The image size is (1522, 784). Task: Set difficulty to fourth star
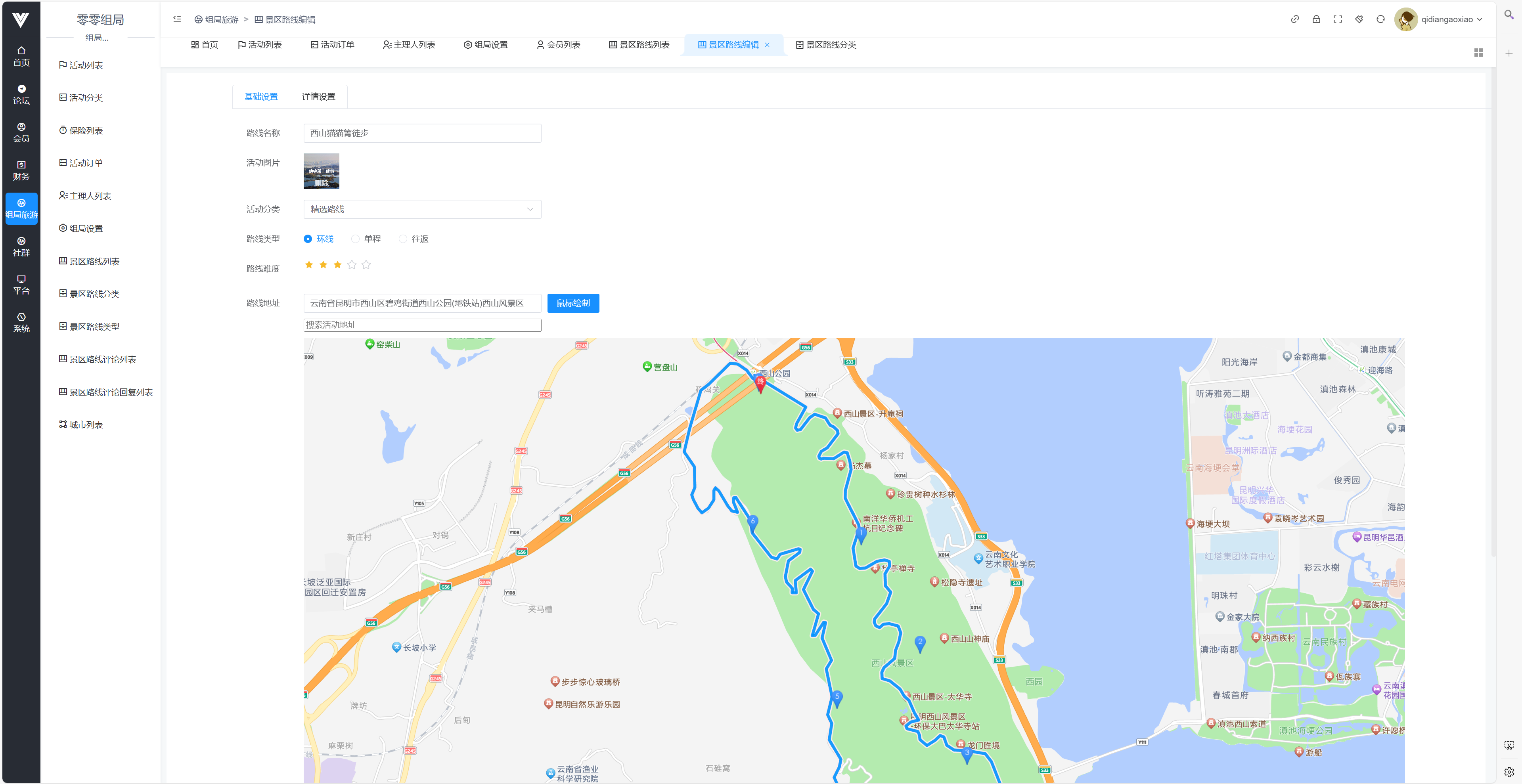point(352,265)
